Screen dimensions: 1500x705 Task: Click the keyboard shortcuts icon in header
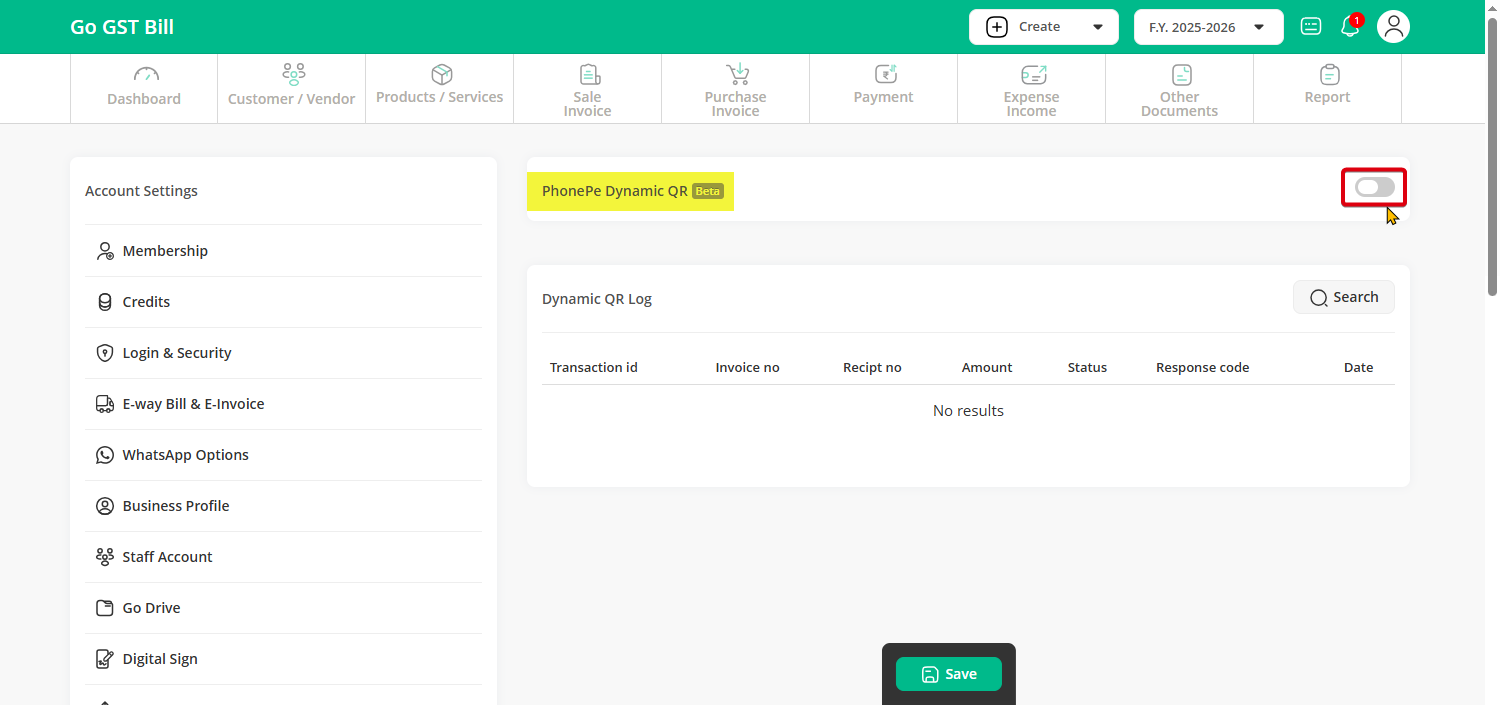point(1311,27)
